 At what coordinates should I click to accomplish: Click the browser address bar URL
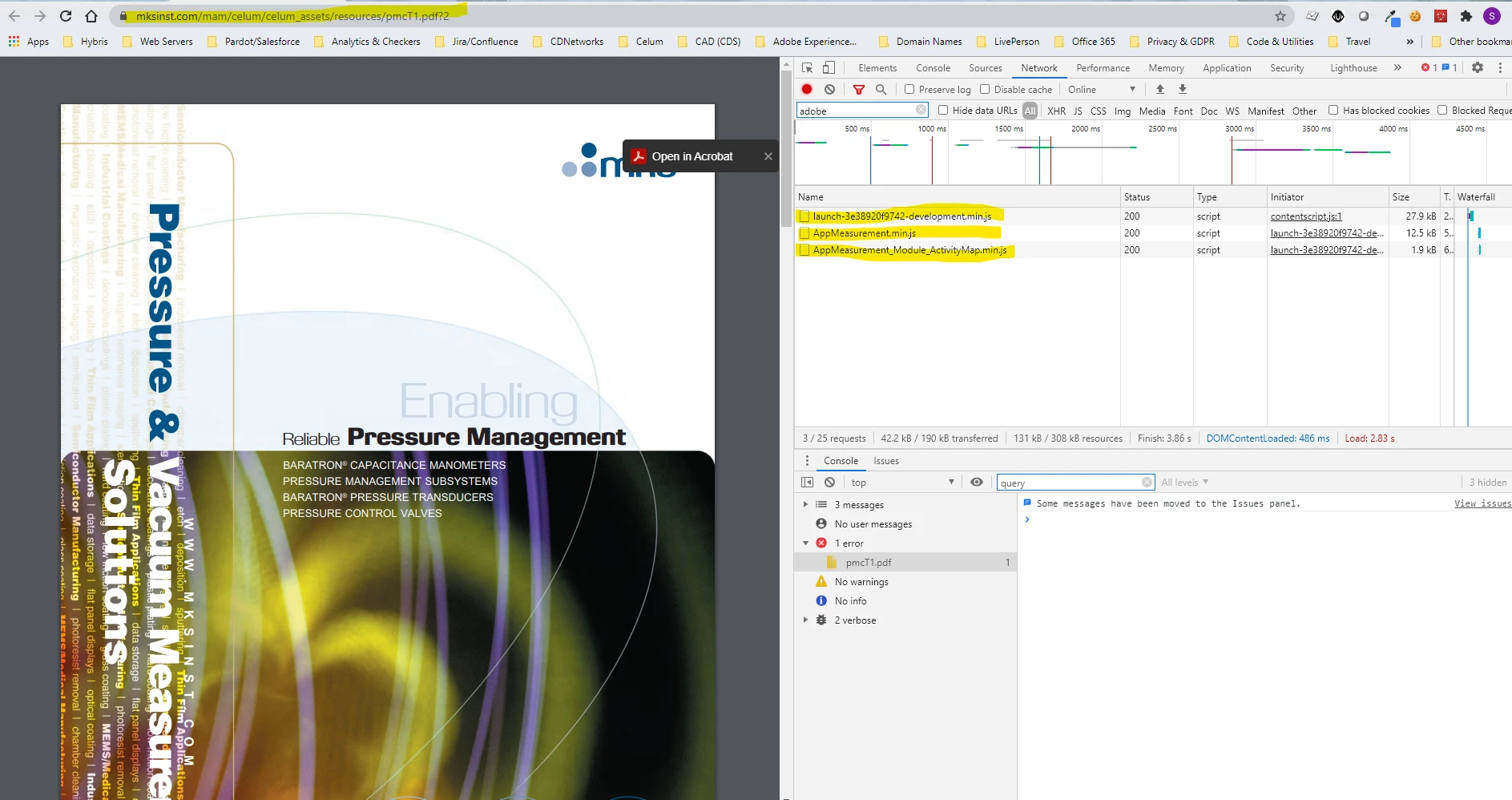pyautogui.click(x=292, y=16)
